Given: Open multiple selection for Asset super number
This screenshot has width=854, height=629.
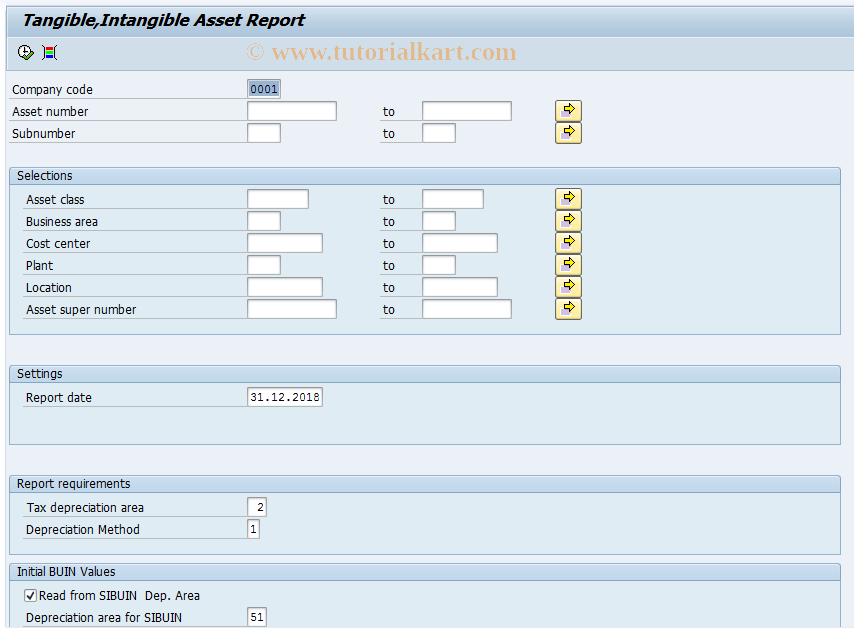Looking at the screenshot, I should click(567, 308).
